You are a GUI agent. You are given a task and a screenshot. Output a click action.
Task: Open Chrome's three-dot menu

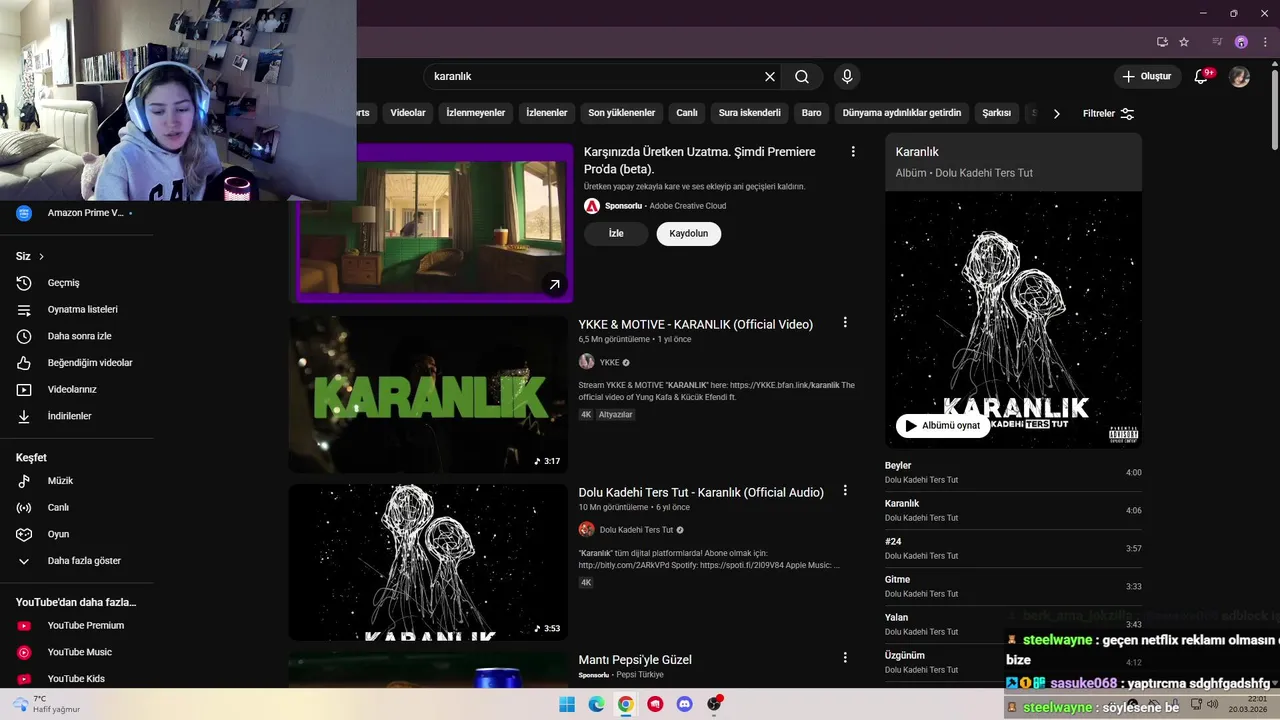click(1265, 42)
